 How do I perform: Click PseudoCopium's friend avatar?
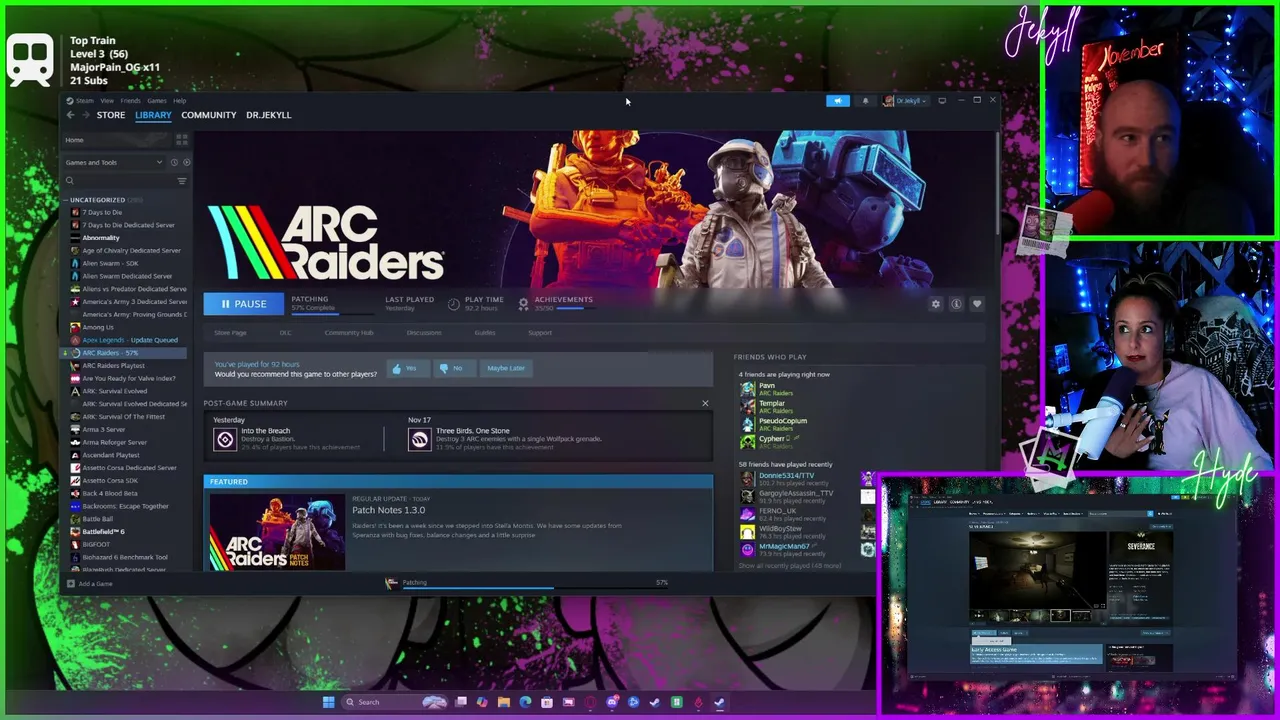tap(747, 425)
